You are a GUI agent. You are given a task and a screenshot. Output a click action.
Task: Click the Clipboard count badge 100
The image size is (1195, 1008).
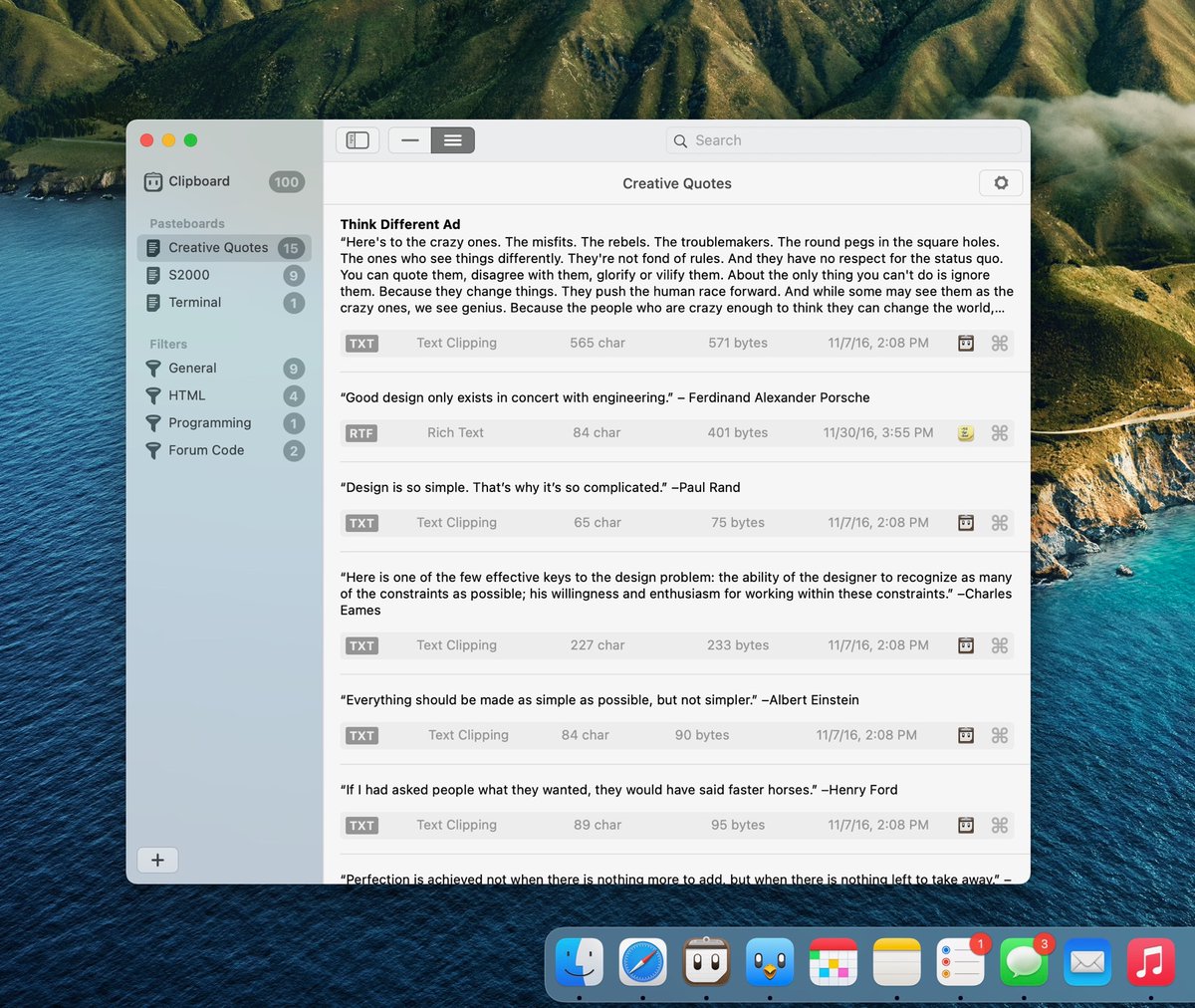point(287,182)
